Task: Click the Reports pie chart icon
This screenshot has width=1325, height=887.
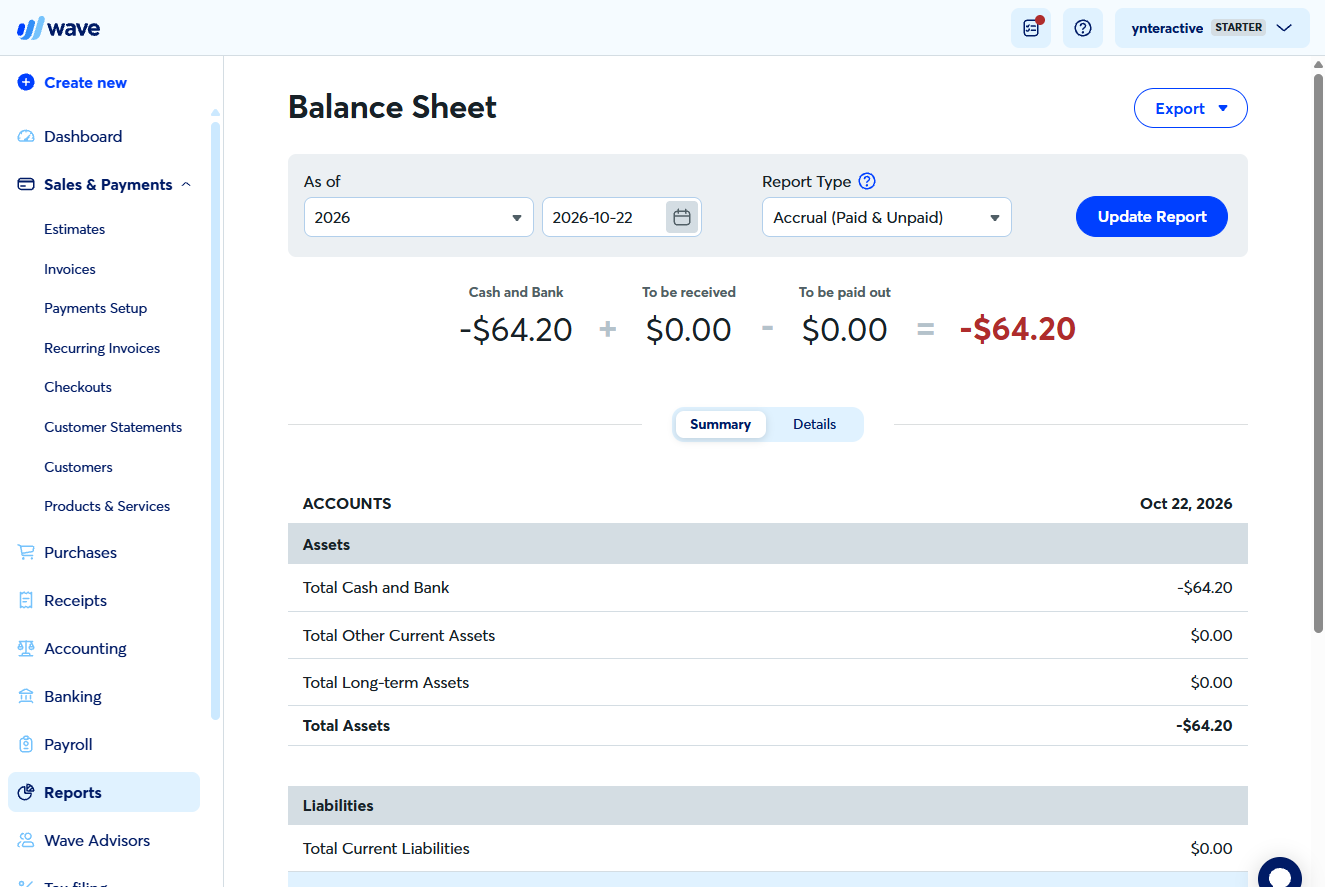Action: (26, 793)
